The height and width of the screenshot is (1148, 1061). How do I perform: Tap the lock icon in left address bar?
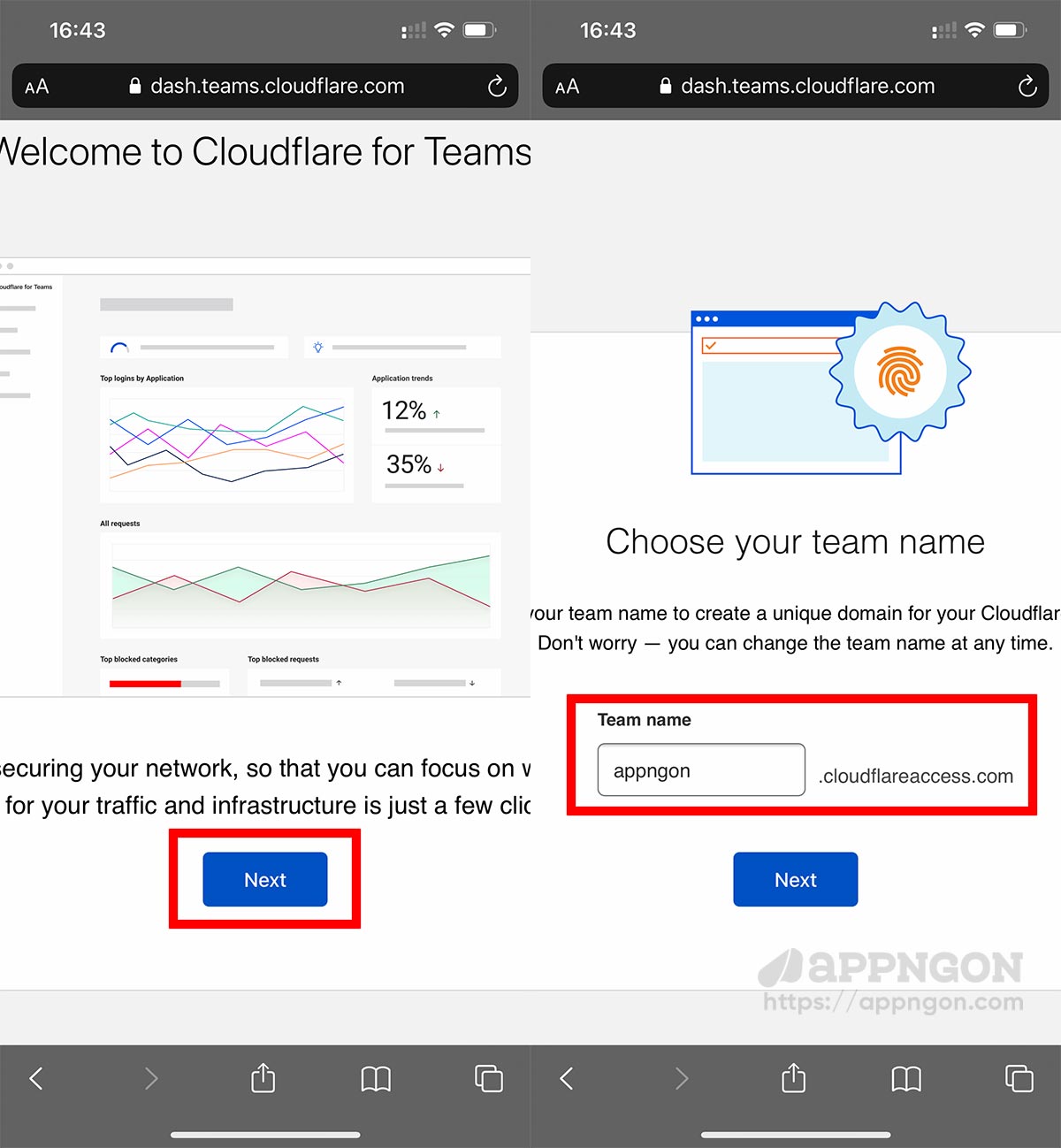pos(135,86)
